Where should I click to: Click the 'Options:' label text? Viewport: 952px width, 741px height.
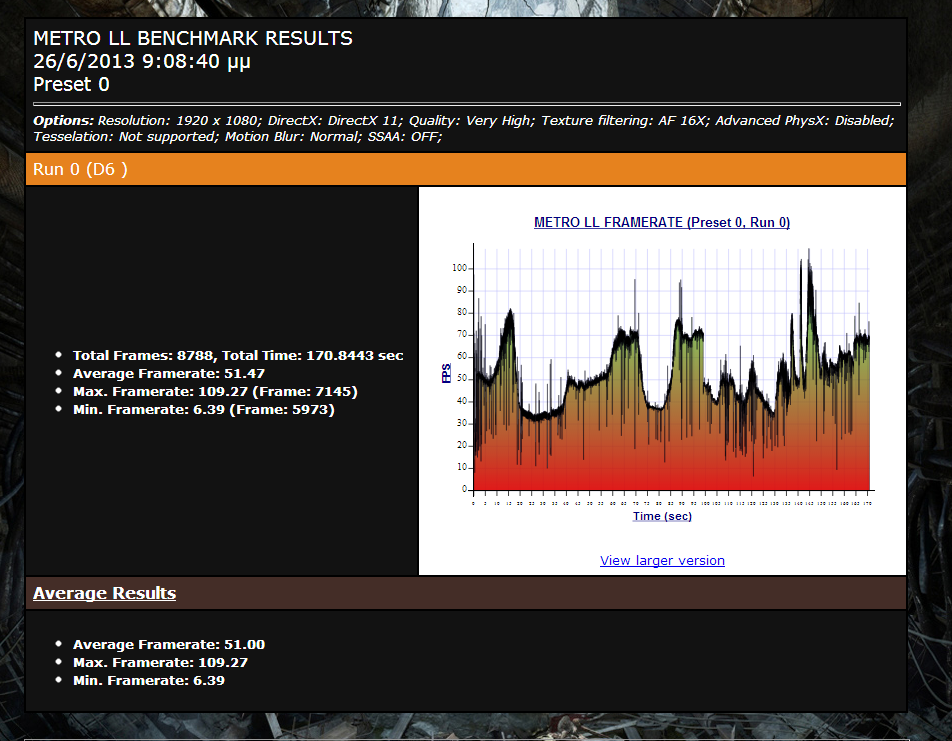63,121
